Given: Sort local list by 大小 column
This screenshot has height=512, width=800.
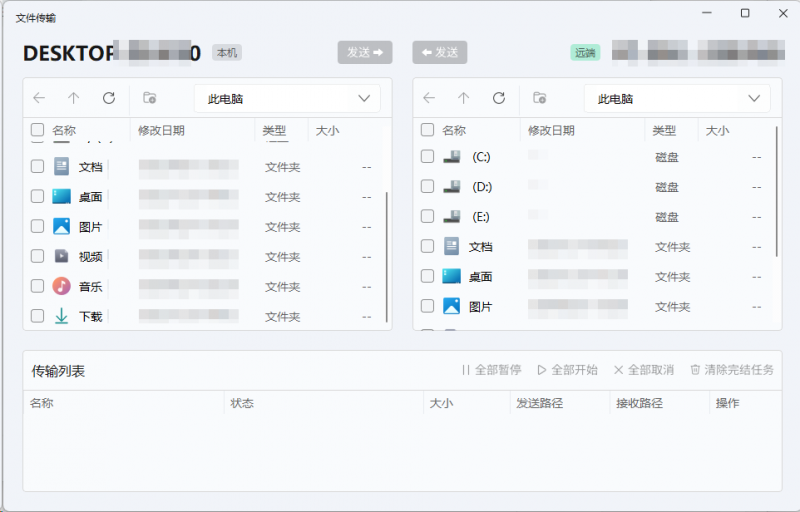Looking at the screenshot, I should [328, 131].
